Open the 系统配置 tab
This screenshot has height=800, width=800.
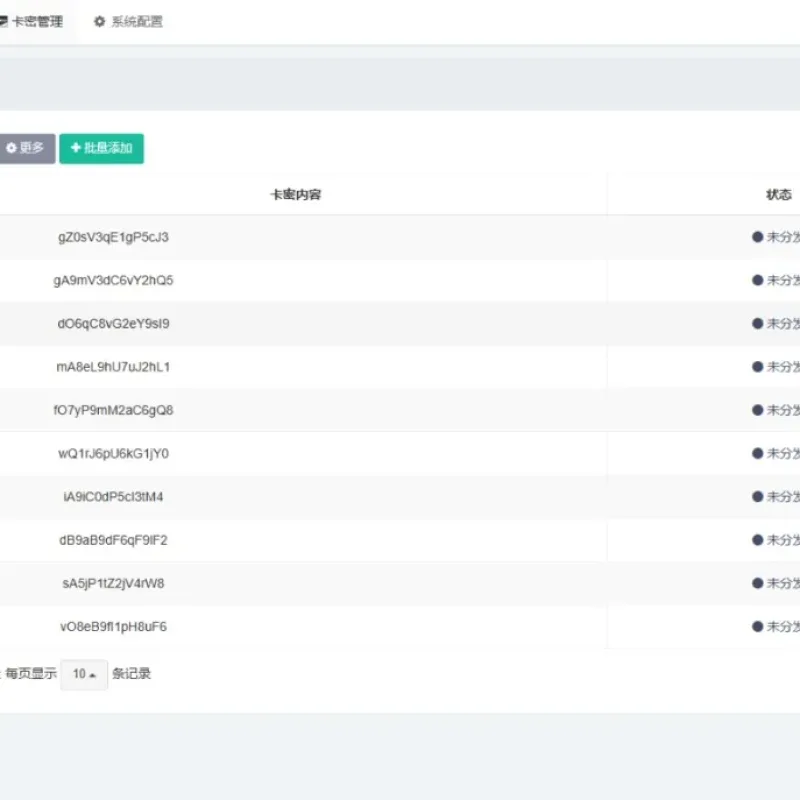click(x=128, y=21)
